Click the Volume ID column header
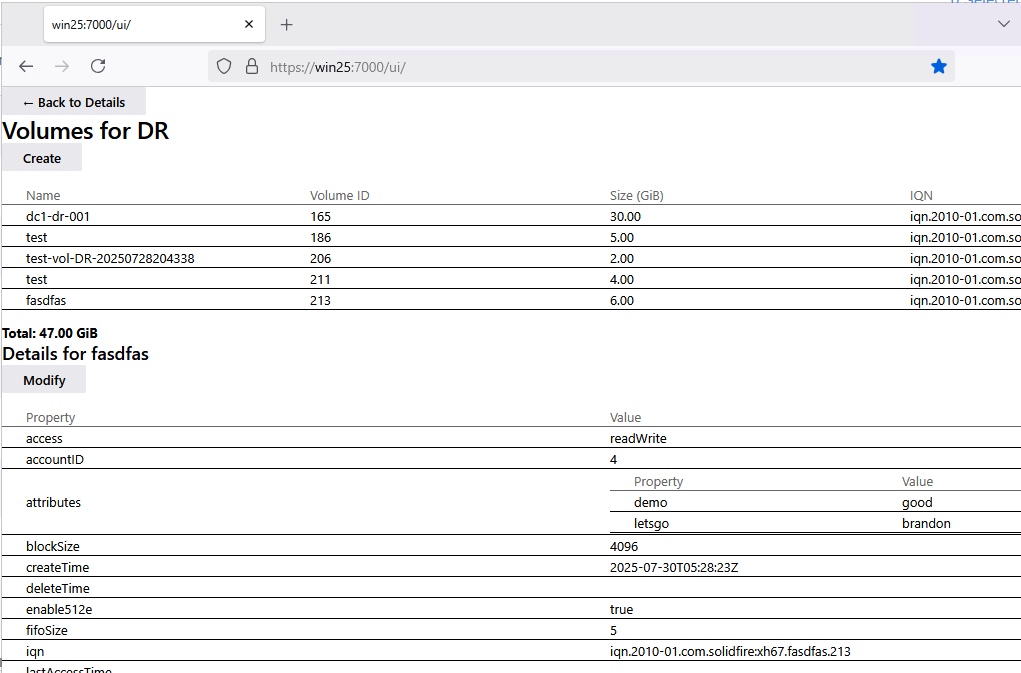Image resolution: width=1021 pixels, height=673 pixels. pyautogui.click(x=339, y=195)
